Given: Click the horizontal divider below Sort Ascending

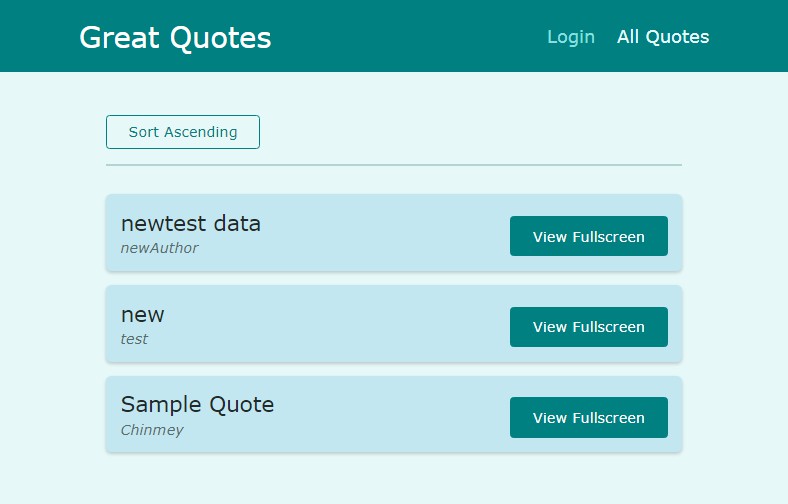Looking at the screenshot, I should [393, 164].
